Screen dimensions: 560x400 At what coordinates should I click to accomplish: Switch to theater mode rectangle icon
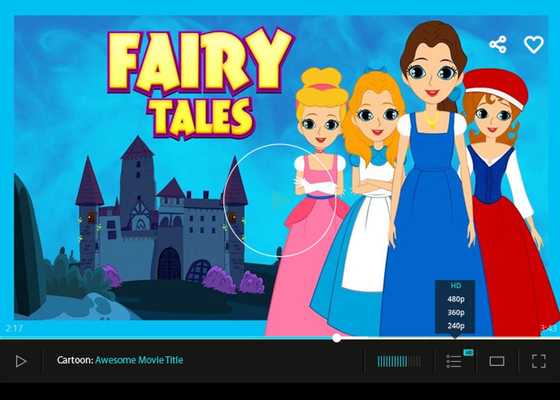497,361
